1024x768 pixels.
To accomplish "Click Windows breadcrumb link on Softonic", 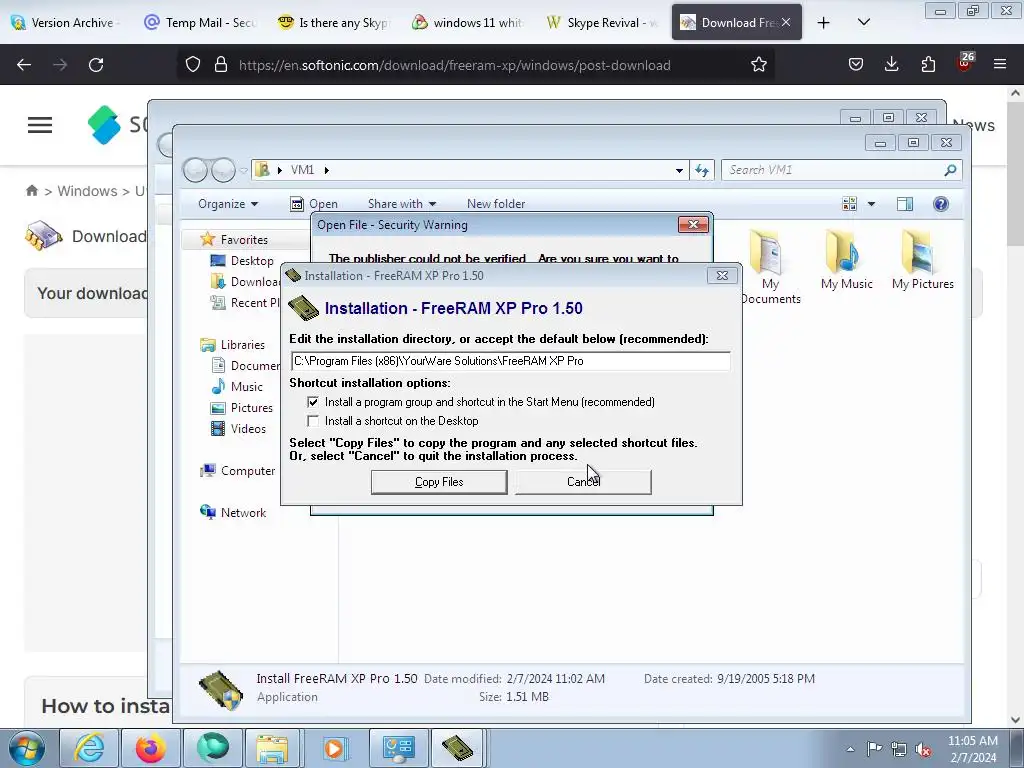I will pos(88,191).
